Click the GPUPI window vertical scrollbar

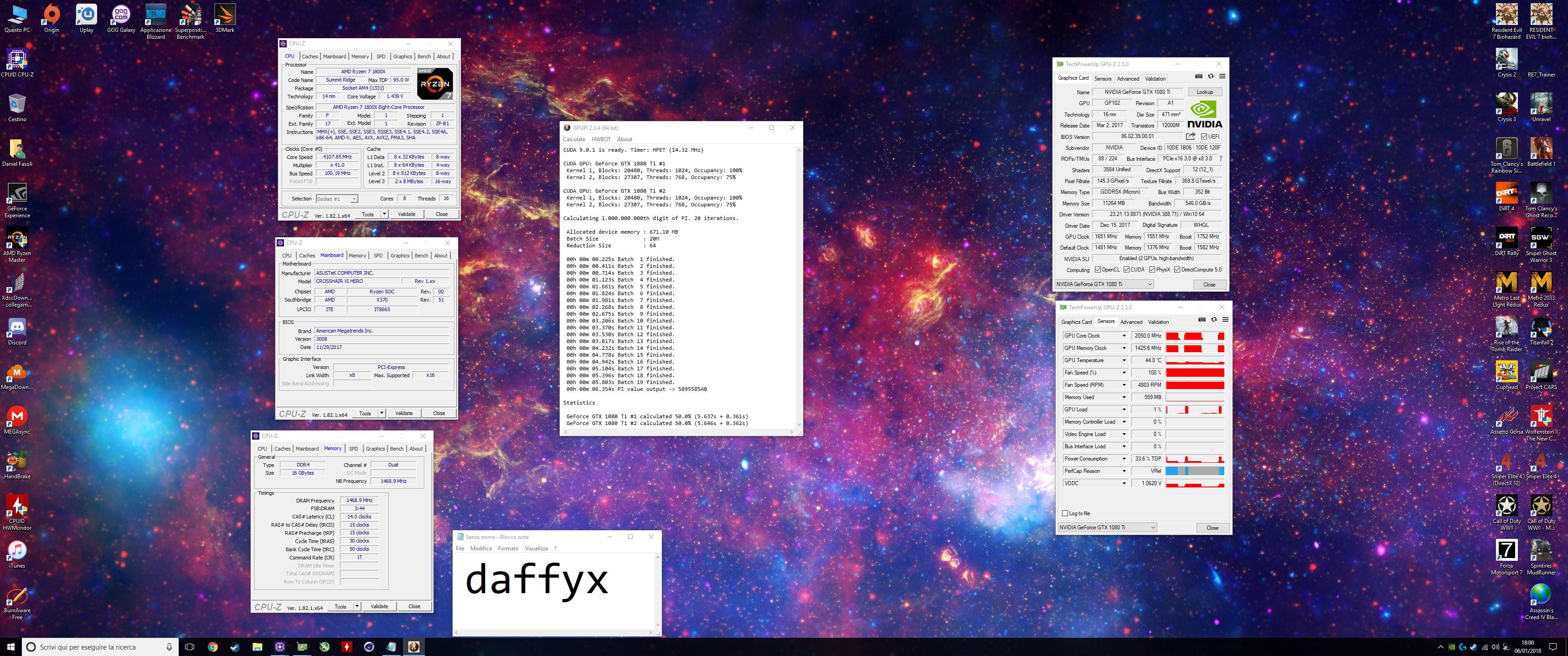pyautogui.click(x=799, y=287)
